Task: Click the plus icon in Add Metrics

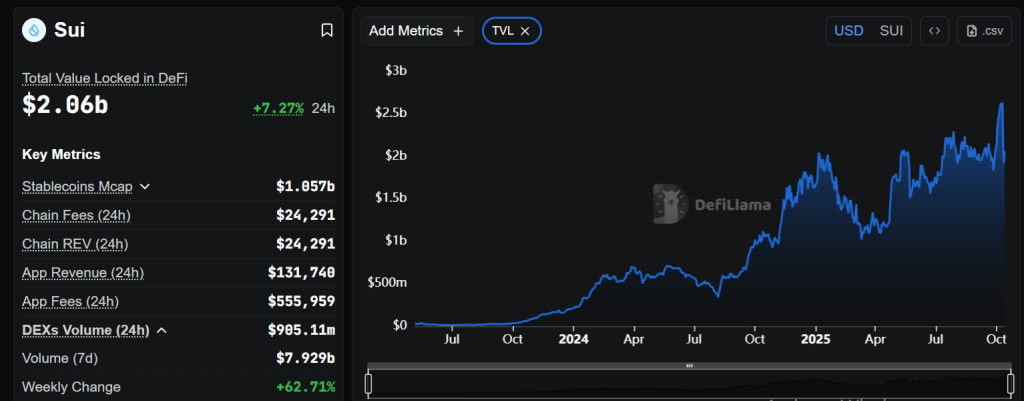Action: click(x=458, y=31)
